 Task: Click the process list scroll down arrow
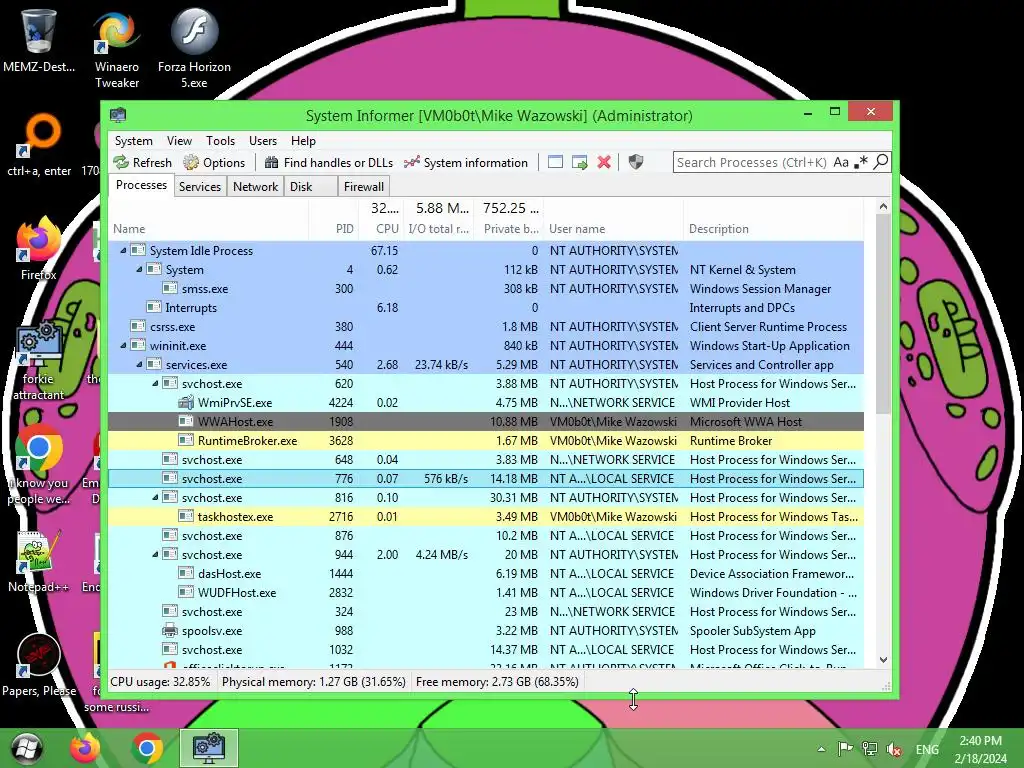883,660
